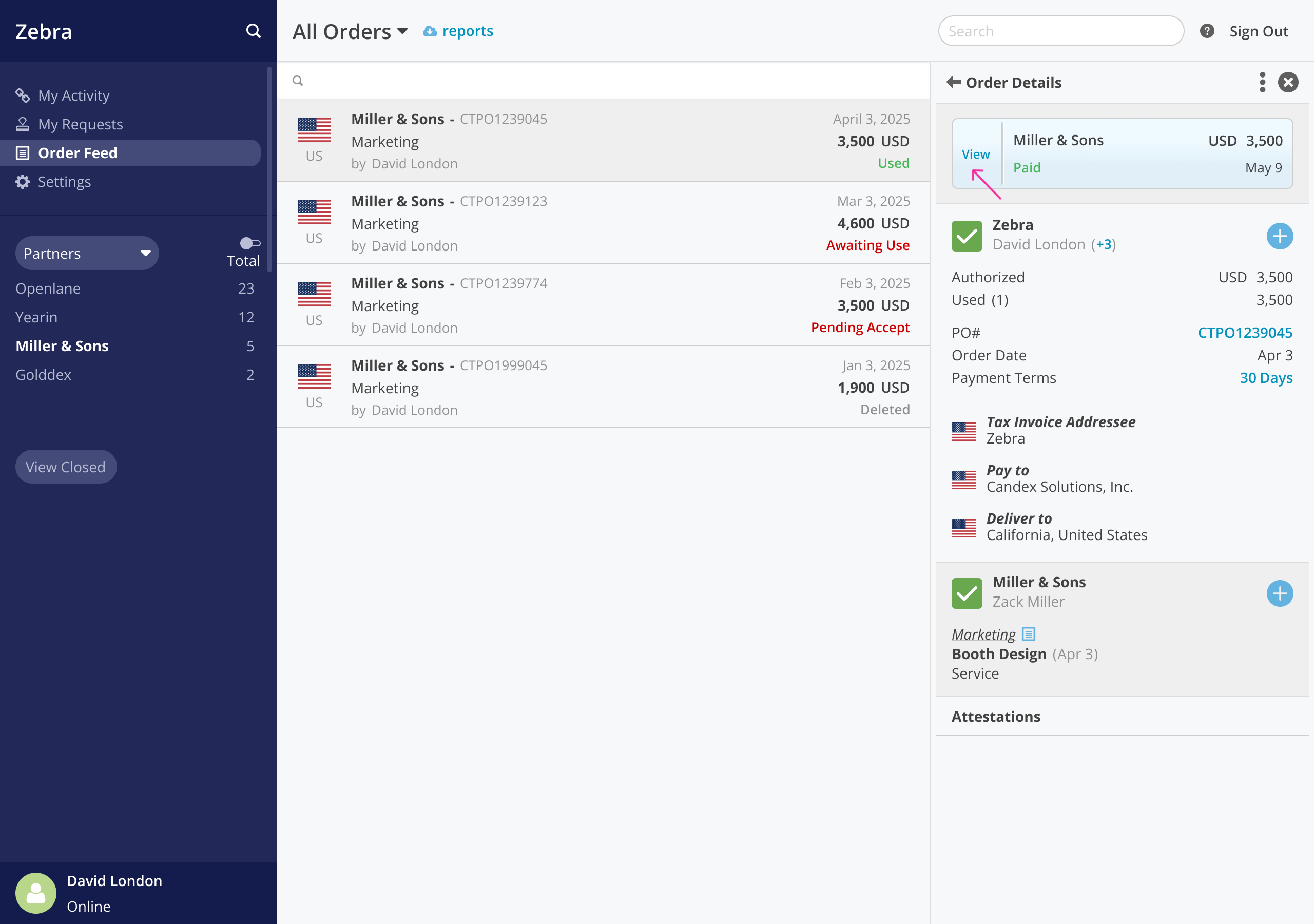Expand the Attestations section
Screen dimensions: 1314x924
pos(996,716)
